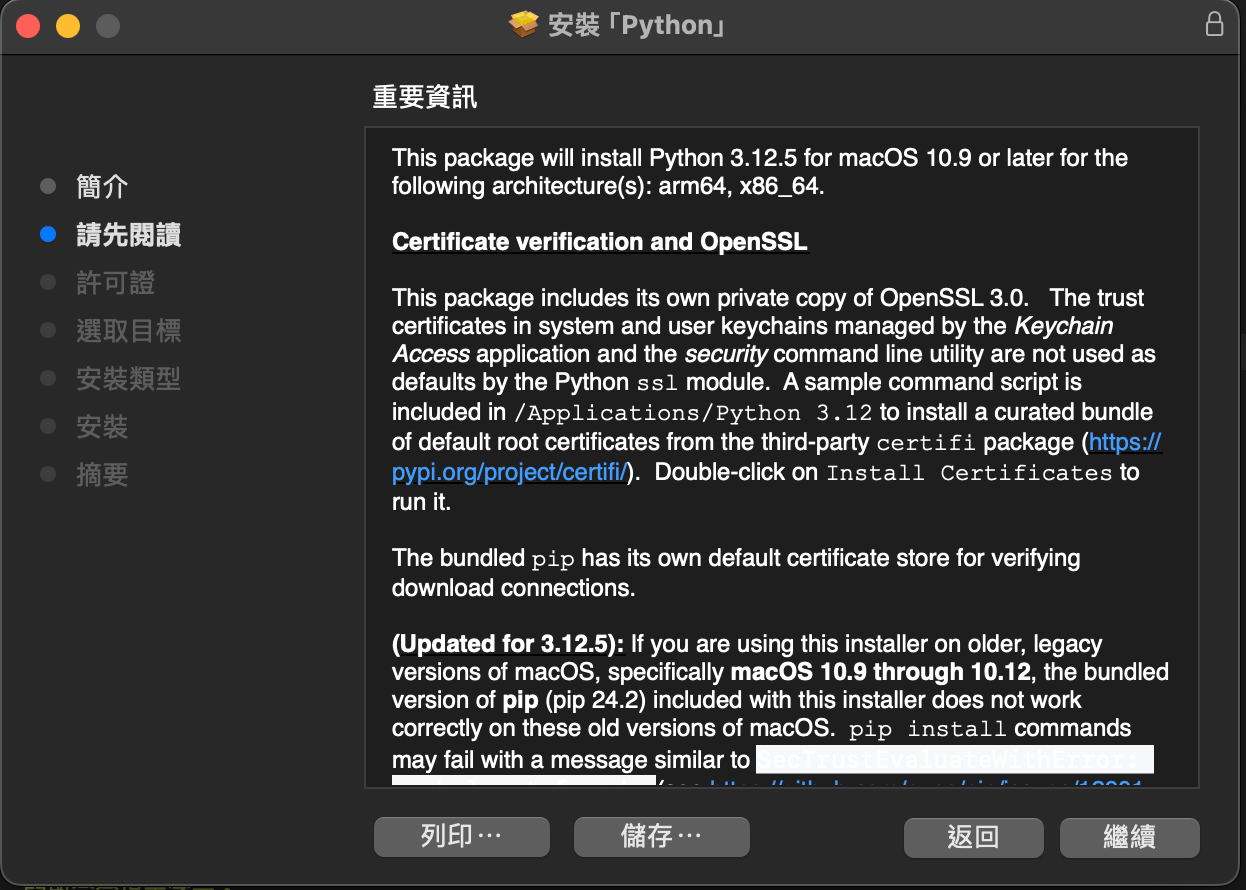Click the 安裝「Python」 window title text
The height and width of the screenshot is (890, 1246).
coord(636,25)
